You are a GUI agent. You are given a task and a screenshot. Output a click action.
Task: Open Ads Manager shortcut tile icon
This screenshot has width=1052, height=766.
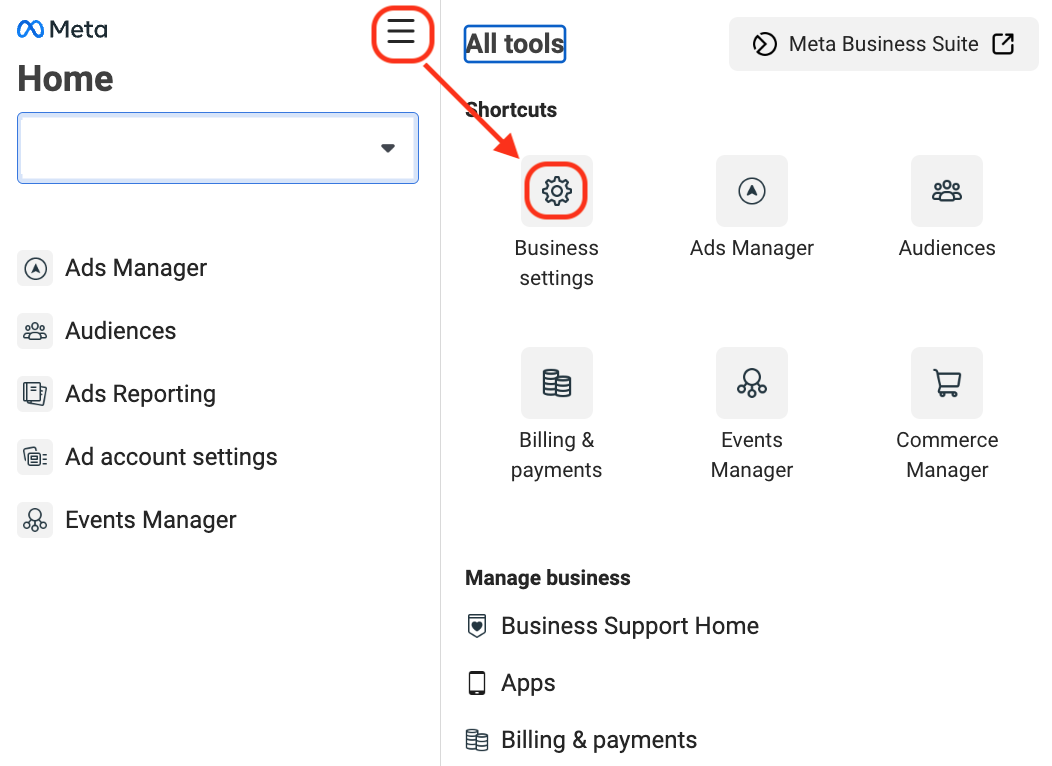[751, 191]
